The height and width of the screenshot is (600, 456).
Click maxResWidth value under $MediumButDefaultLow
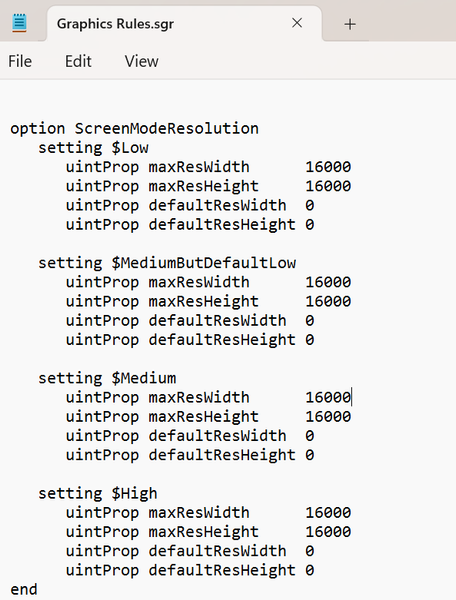[x=328, y=282]
